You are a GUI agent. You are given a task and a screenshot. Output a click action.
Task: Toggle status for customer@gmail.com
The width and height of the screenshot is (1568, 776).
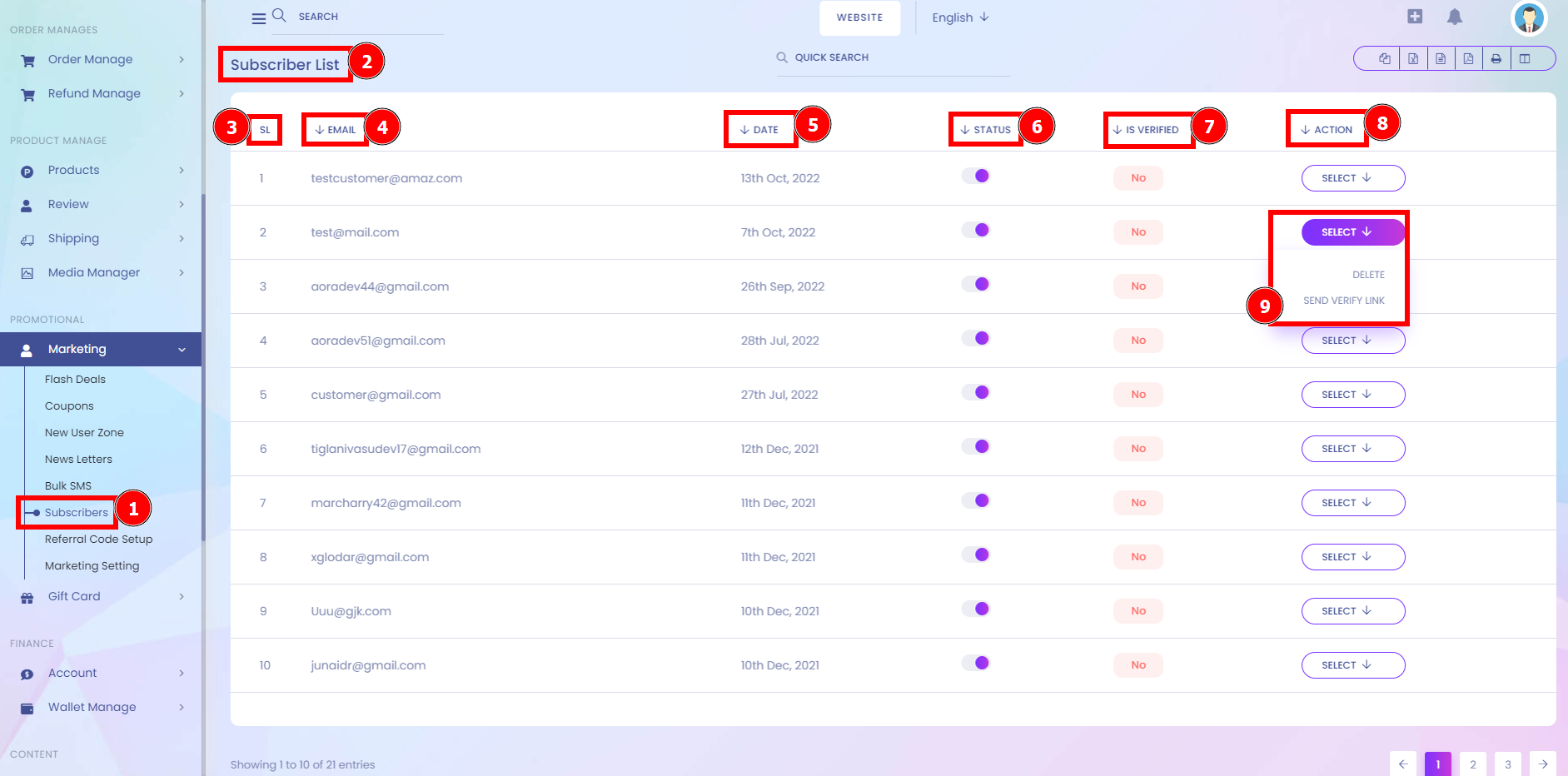pyautogui.click(x=975, y=392)
